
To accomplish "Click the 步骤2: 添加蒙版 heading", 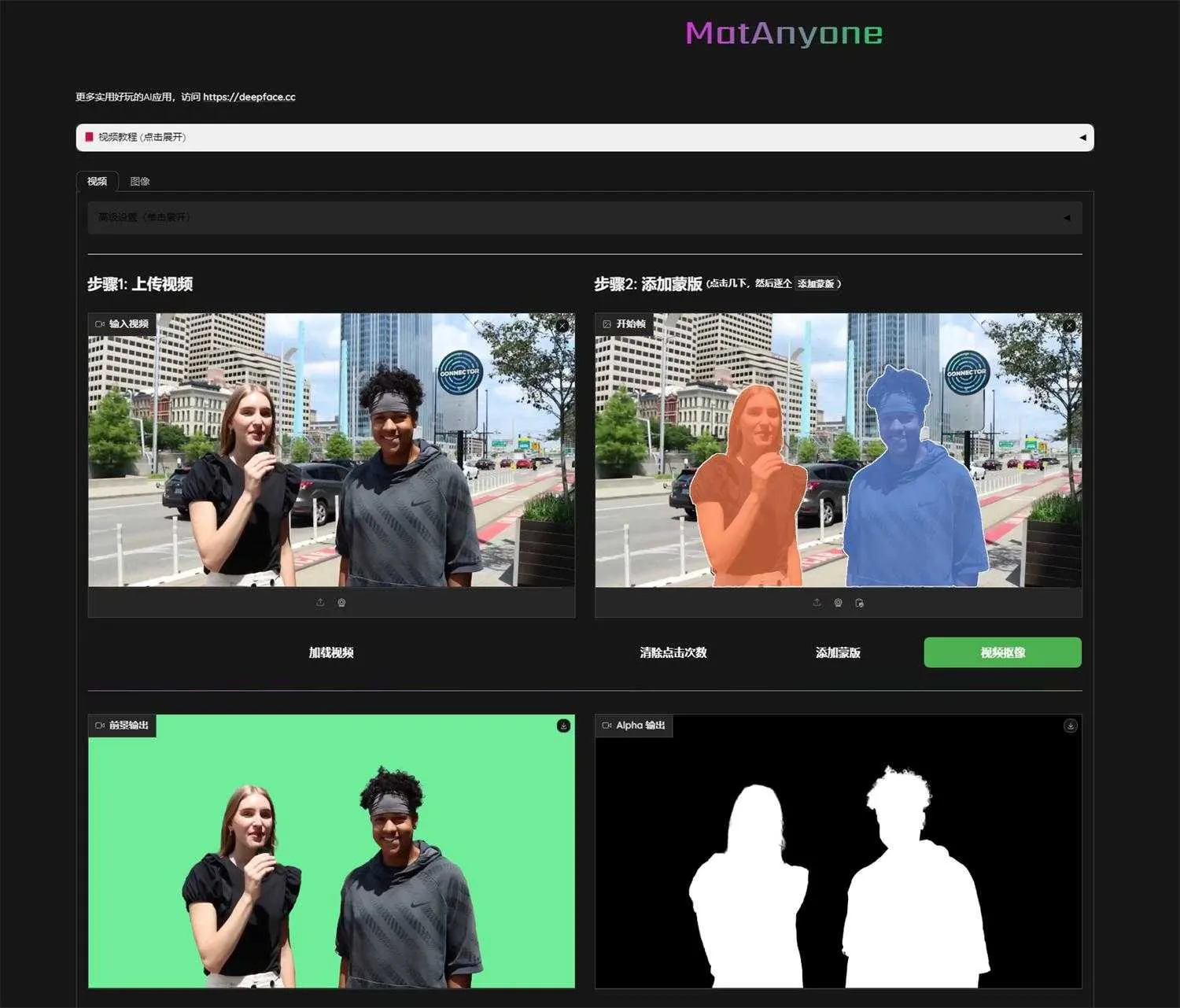I will coord(648,284).
